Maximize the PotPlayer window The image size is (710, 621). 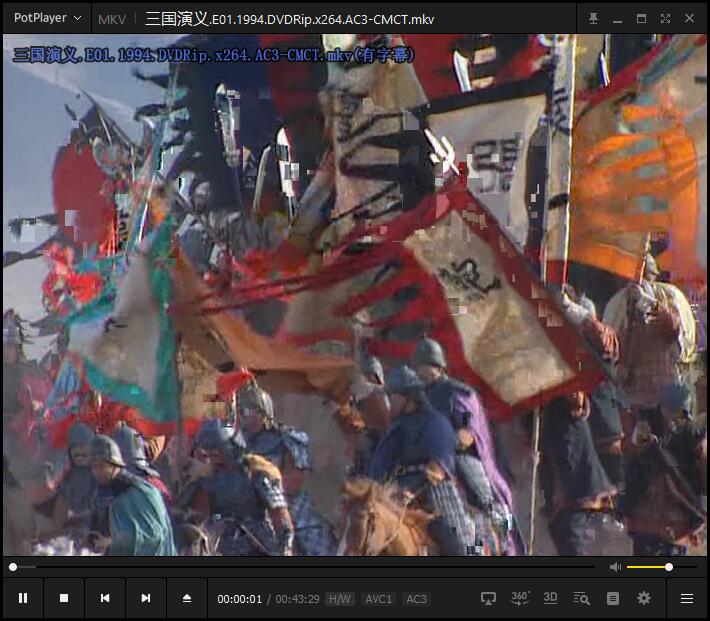641,18
